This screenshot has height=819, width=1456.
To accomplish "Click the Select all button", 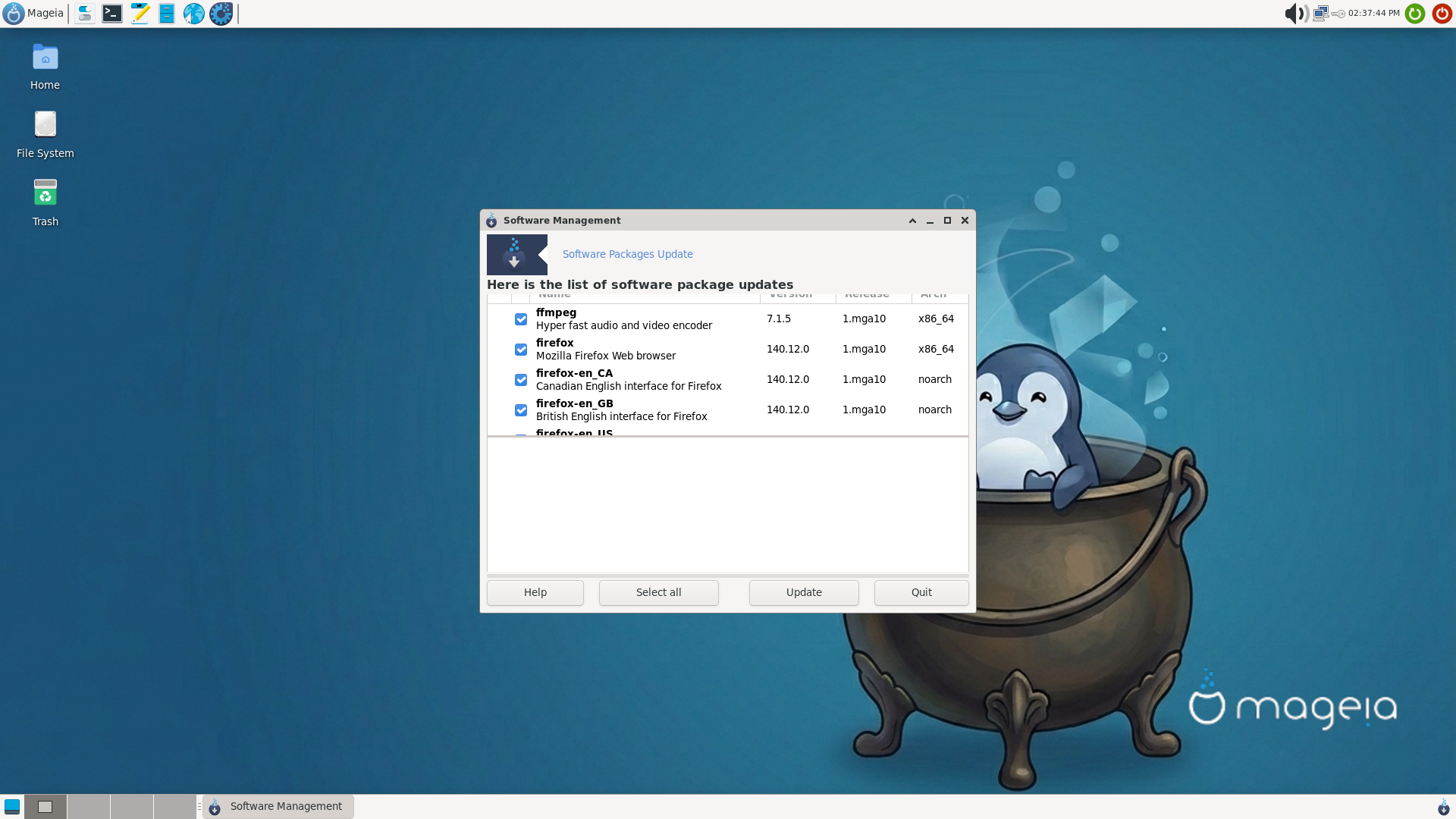I will click(658, 592).
